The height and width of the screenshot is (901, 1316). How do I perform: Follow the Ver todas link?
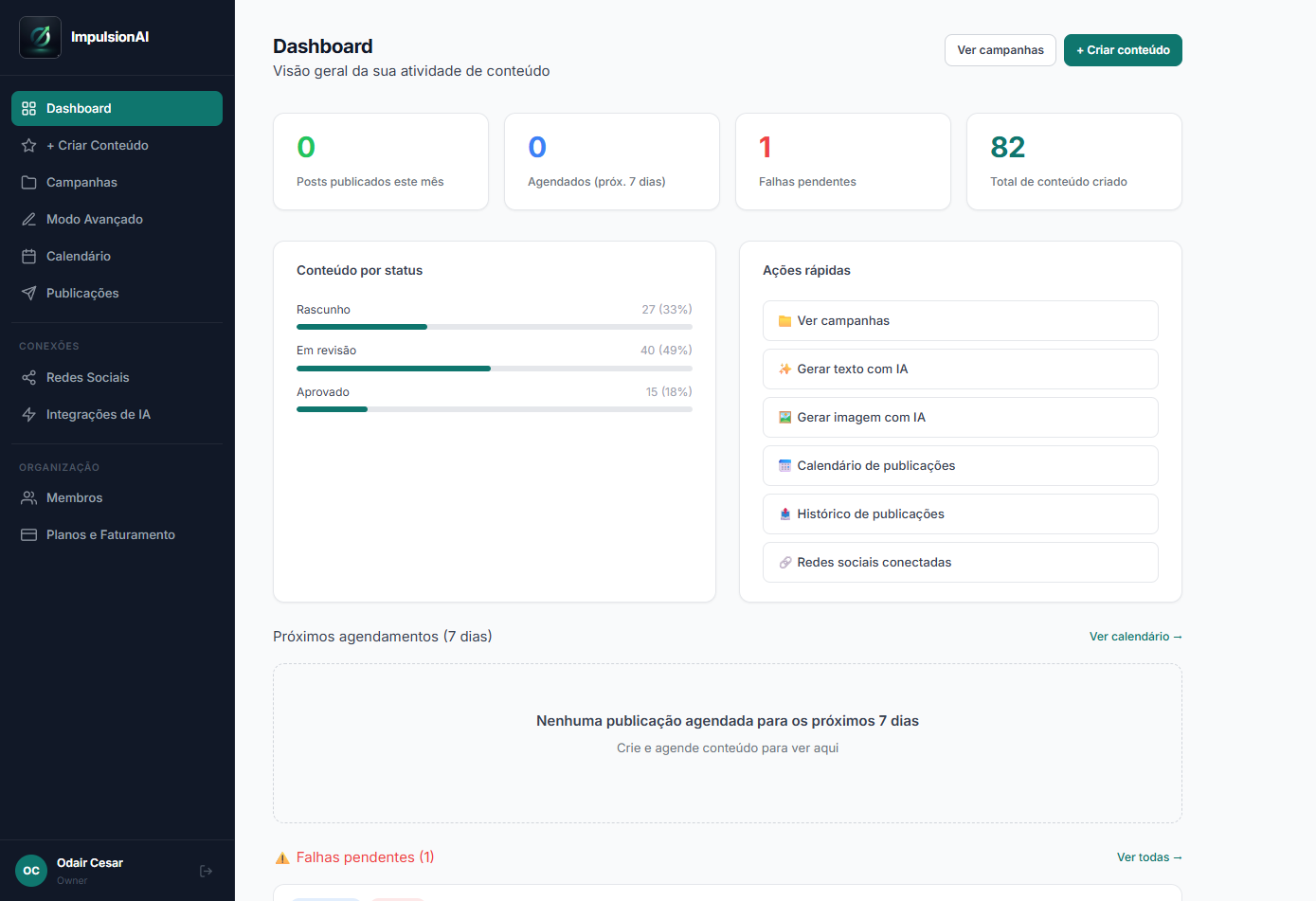[x=1149, y=857]
